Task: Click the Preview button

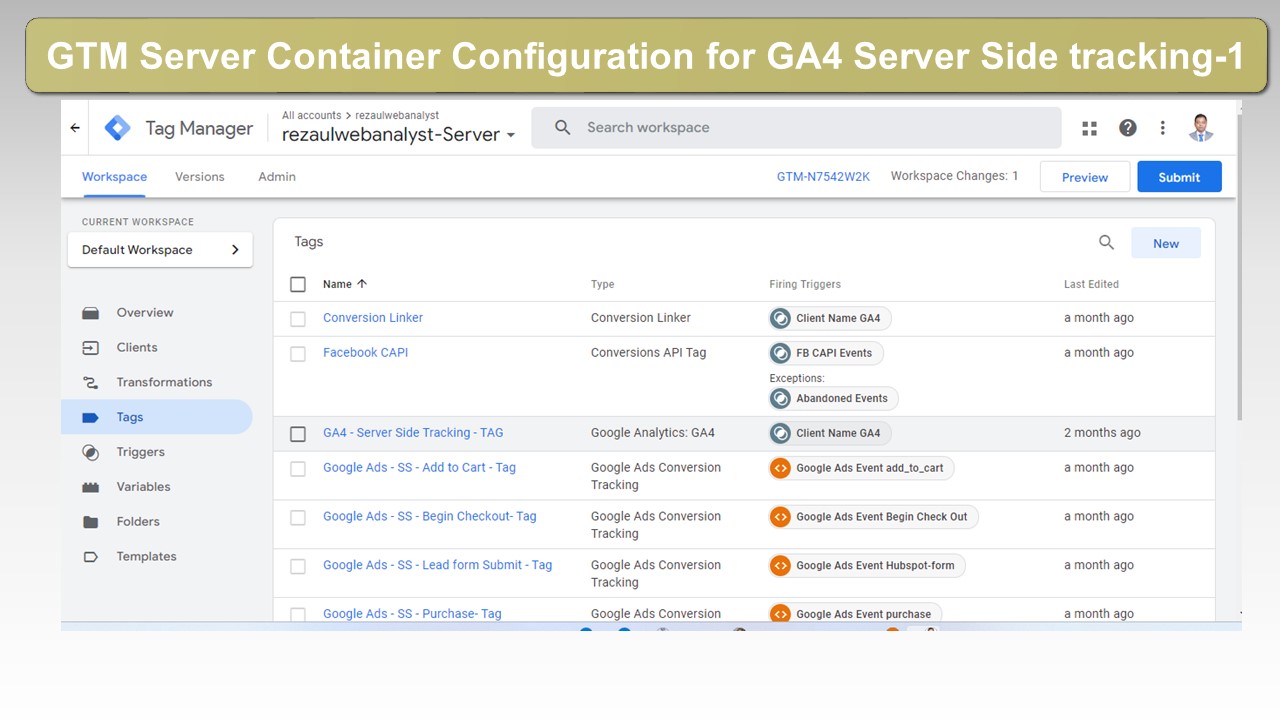Action: coord(1085,177)
